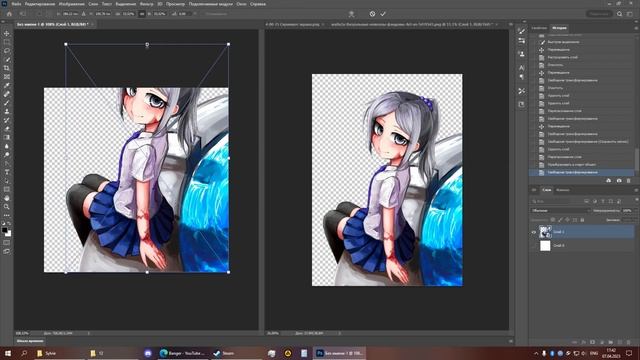Image resolution: width=640 pixels, height=360 pixels.
Task: Open Brush Settings panel icon
Action: pos(522,31)
